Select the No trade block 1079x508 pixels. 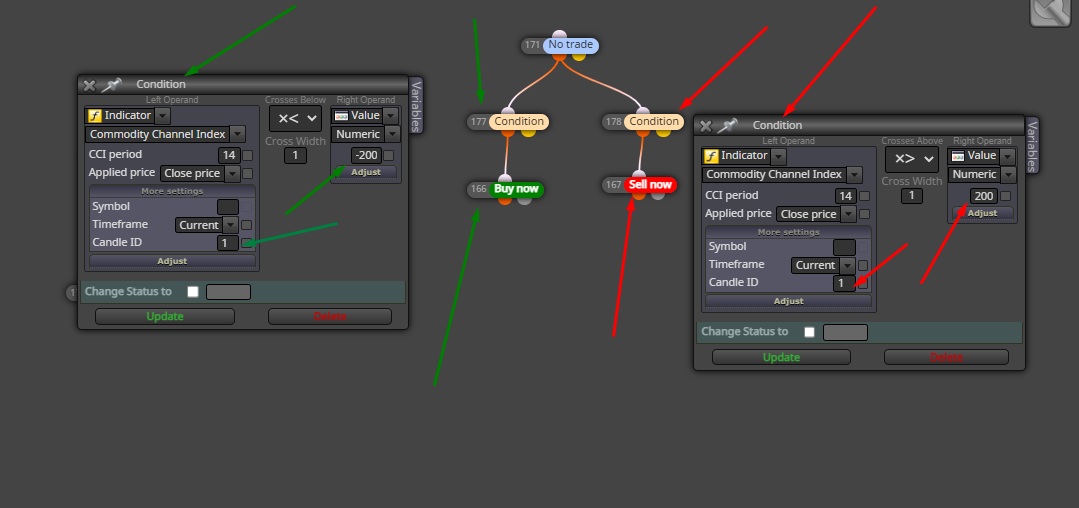tap(570, 45)
